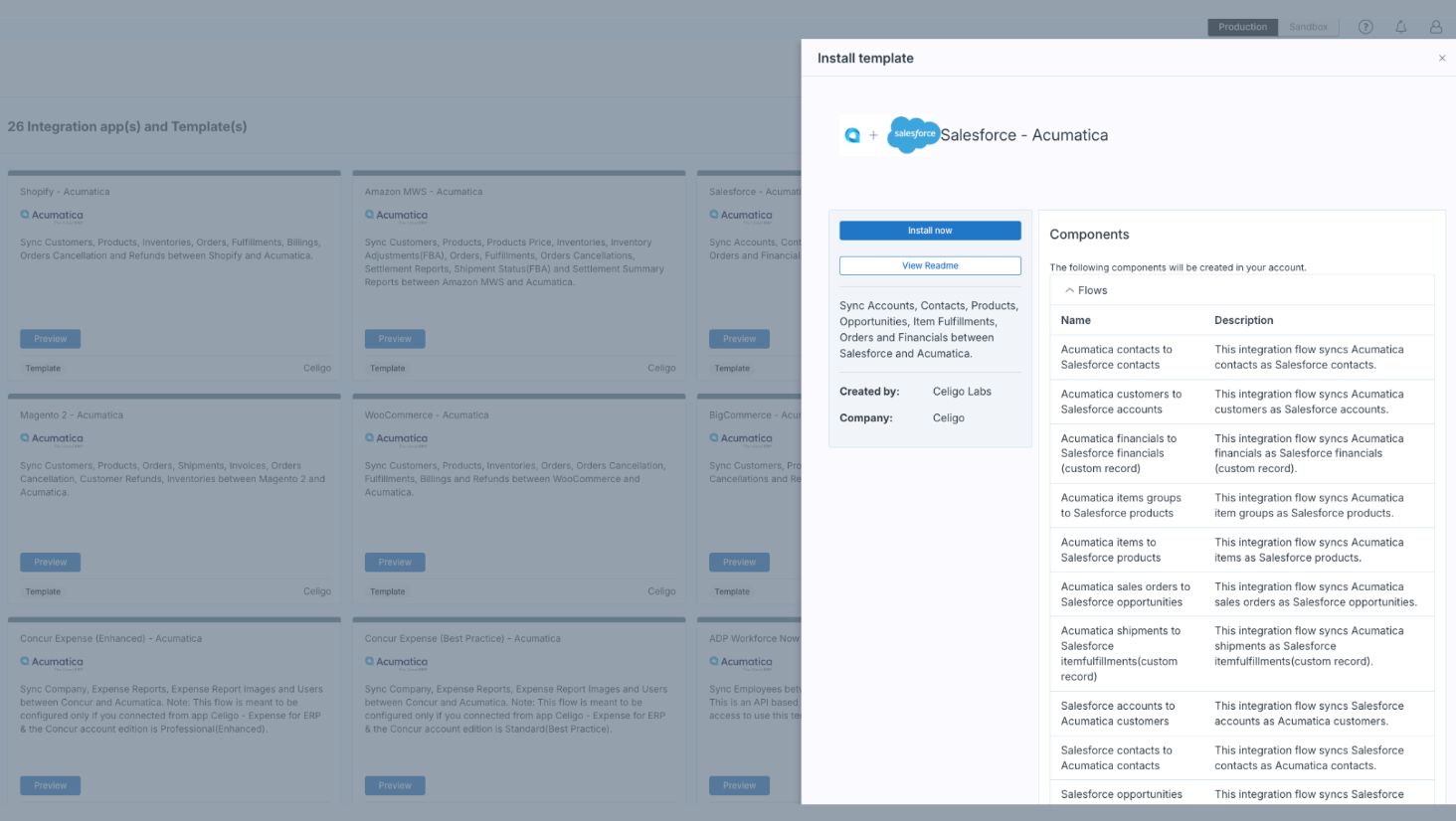Click the Acumatica logo in template header
The height and width of the screenshot is (821, 1456).
(x=852, y=135)
